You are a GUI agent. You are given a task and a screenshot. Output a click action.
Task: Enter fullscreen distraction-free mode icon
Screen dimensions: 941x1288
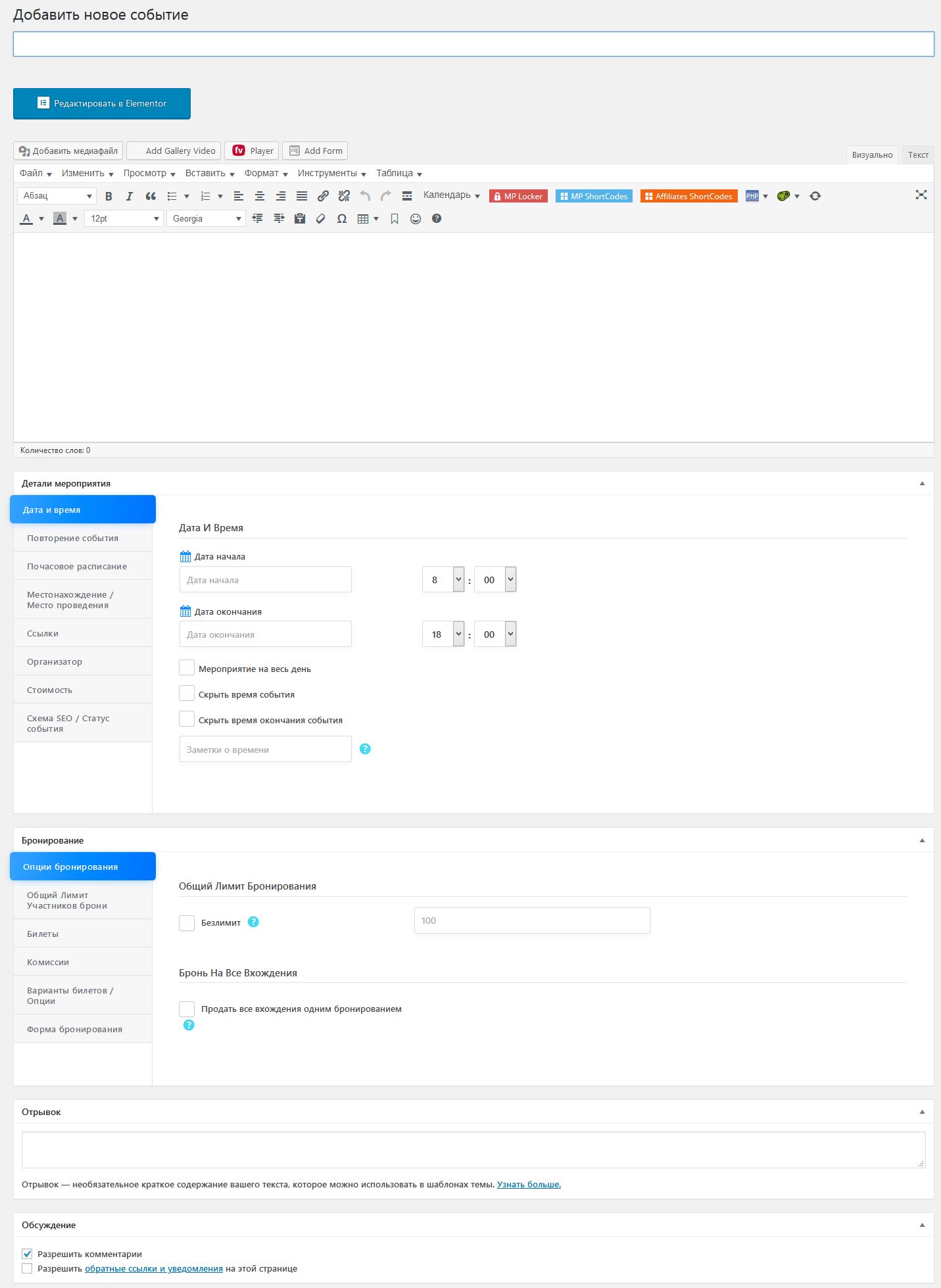[x=921, y=195]
